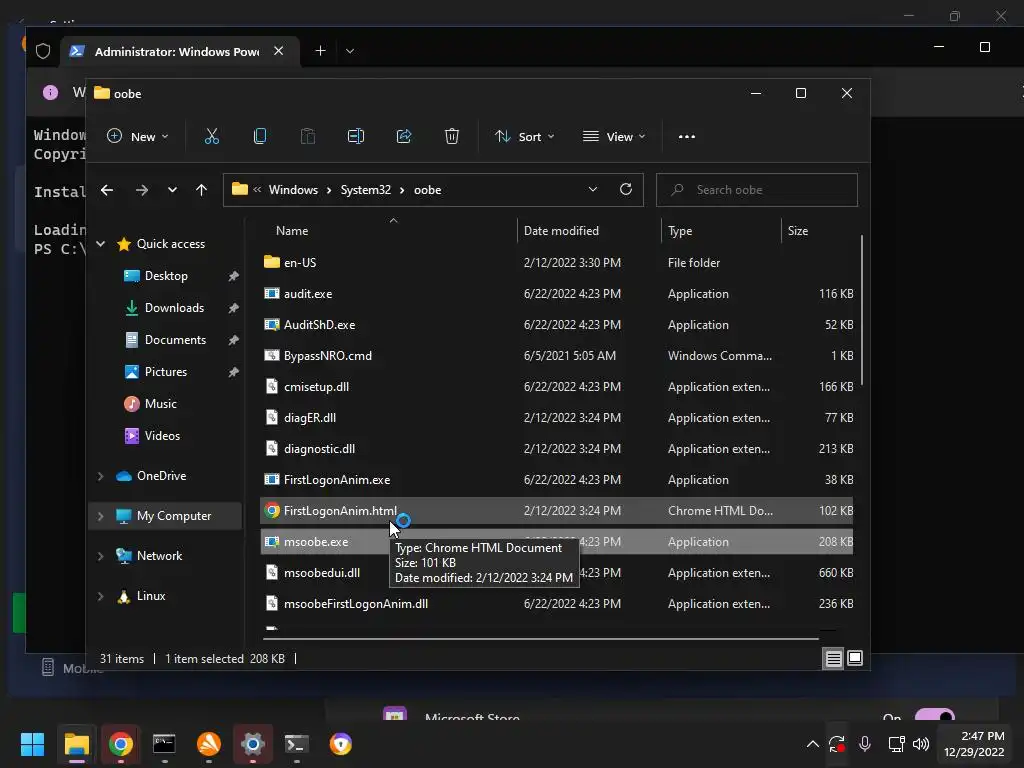Screen dimensions: 1024x768
Task: Click the Copy icon in Explorer toolbar
Action: pyautogui.click(x=260, y=136)
